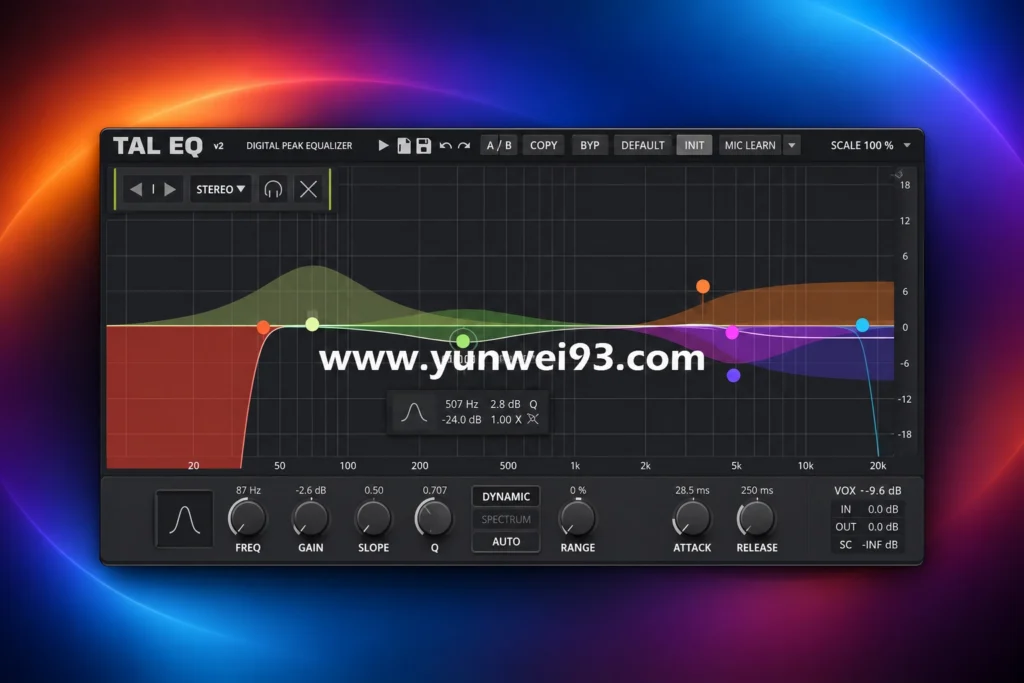Select the orange band node
1024x683 pixels.
tap(703, 286)
